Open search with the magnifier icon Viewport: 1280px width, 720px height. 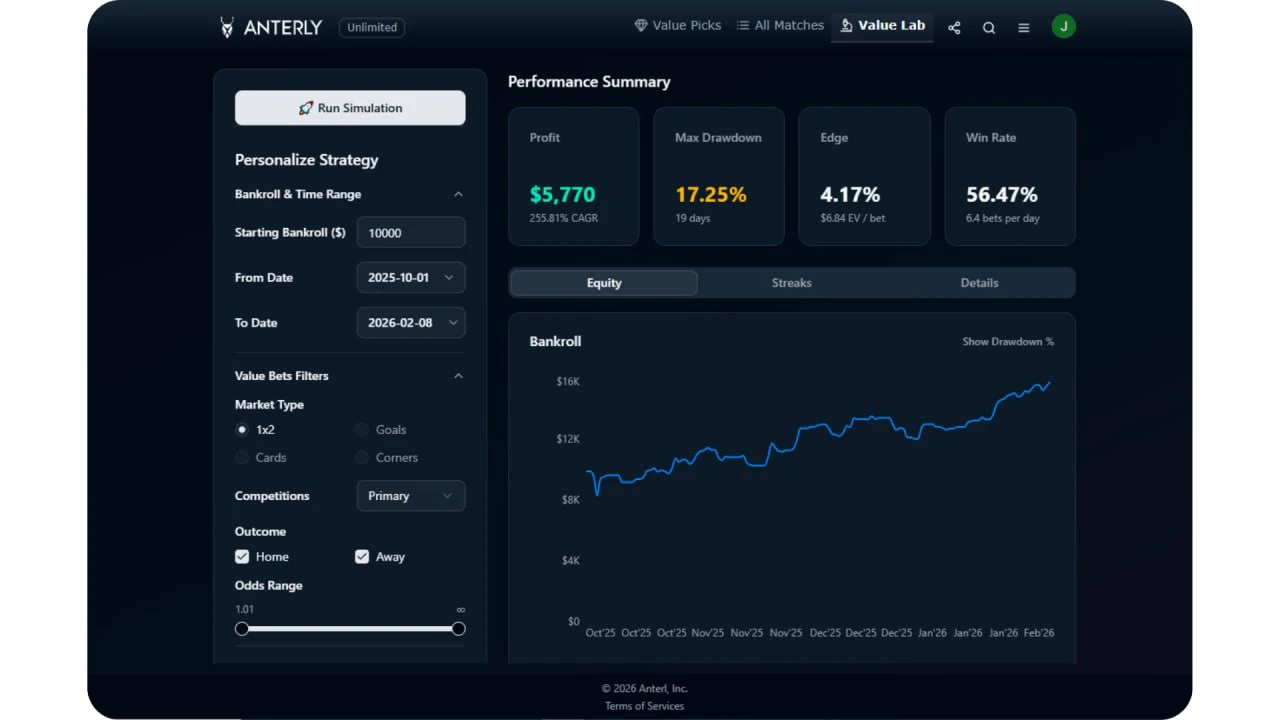[x=989, y=28]
